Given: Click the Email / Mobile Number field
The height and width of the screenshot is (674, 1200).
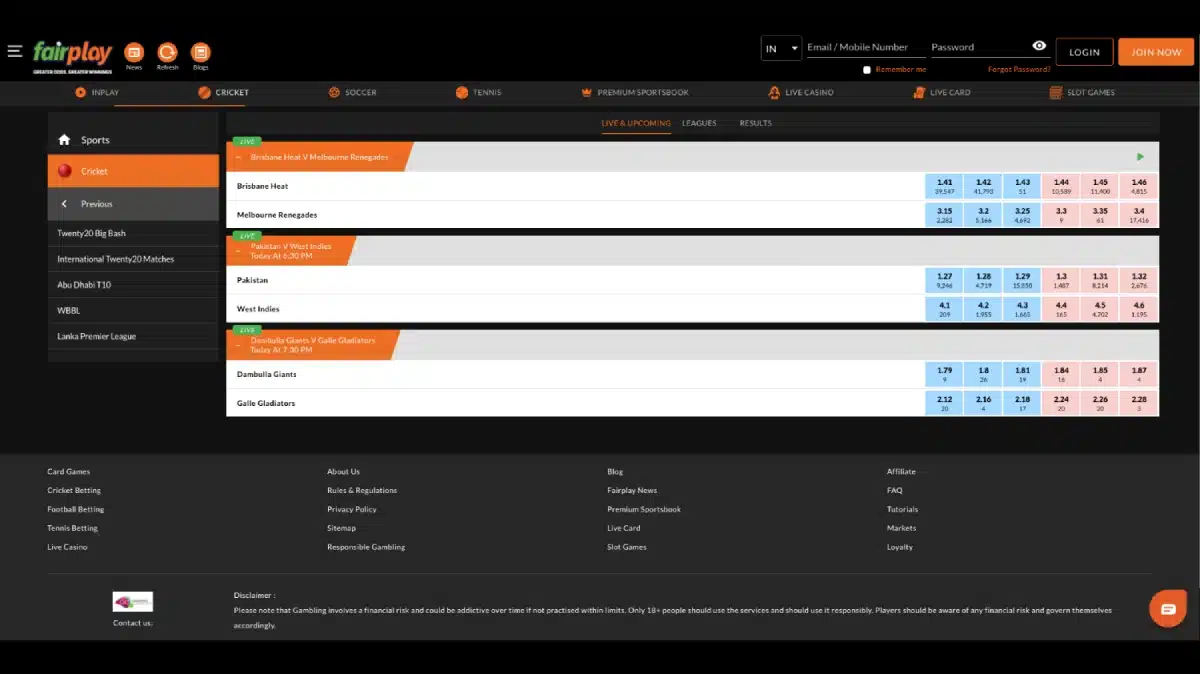Looking at the screenshot, I should tap(858, 47).
